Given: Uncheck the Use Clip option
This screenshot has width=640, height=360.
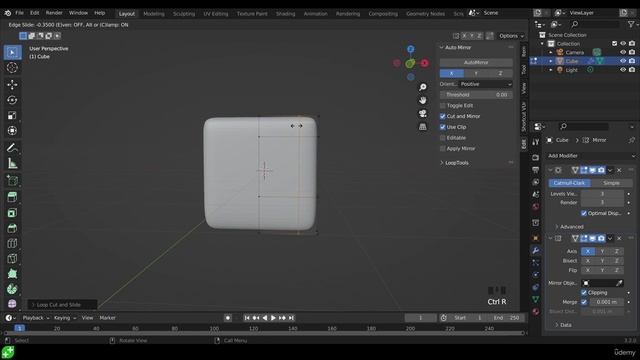Looking at the screenshot, I should [x=443, y=127].
